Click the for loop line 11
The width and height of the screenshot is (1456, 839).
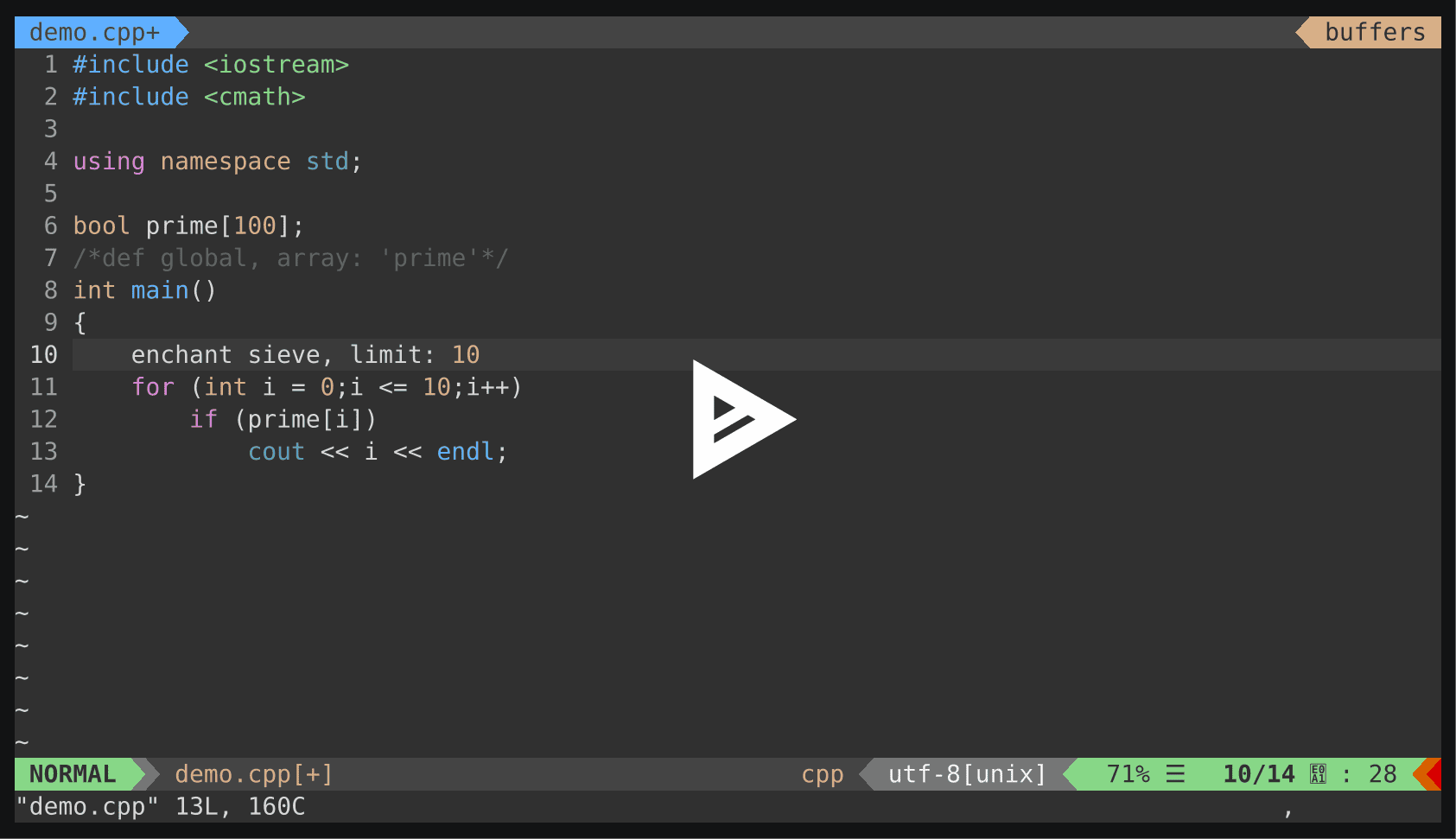pos(327,387)
